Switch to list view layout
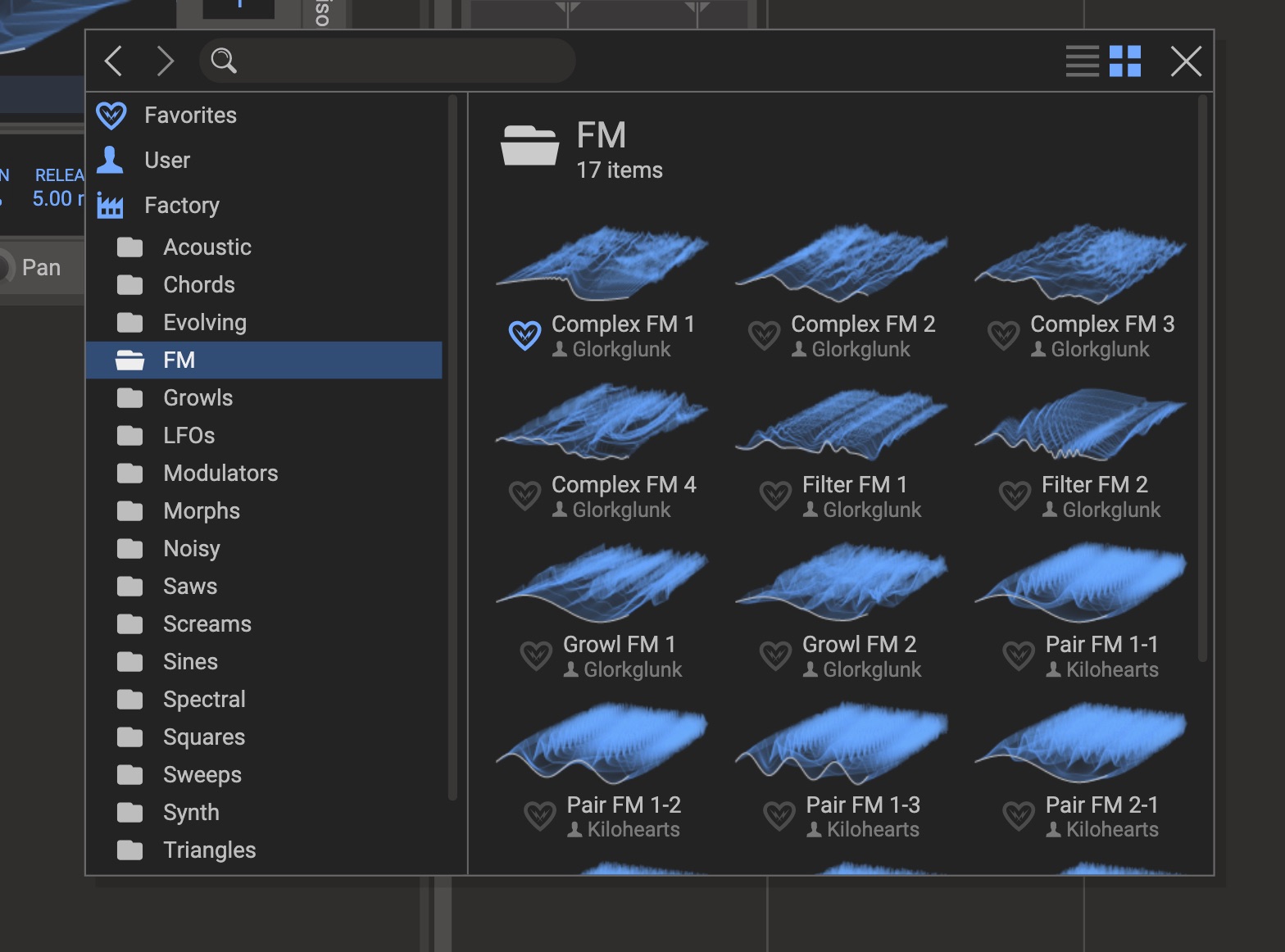 coord(1082,61)
